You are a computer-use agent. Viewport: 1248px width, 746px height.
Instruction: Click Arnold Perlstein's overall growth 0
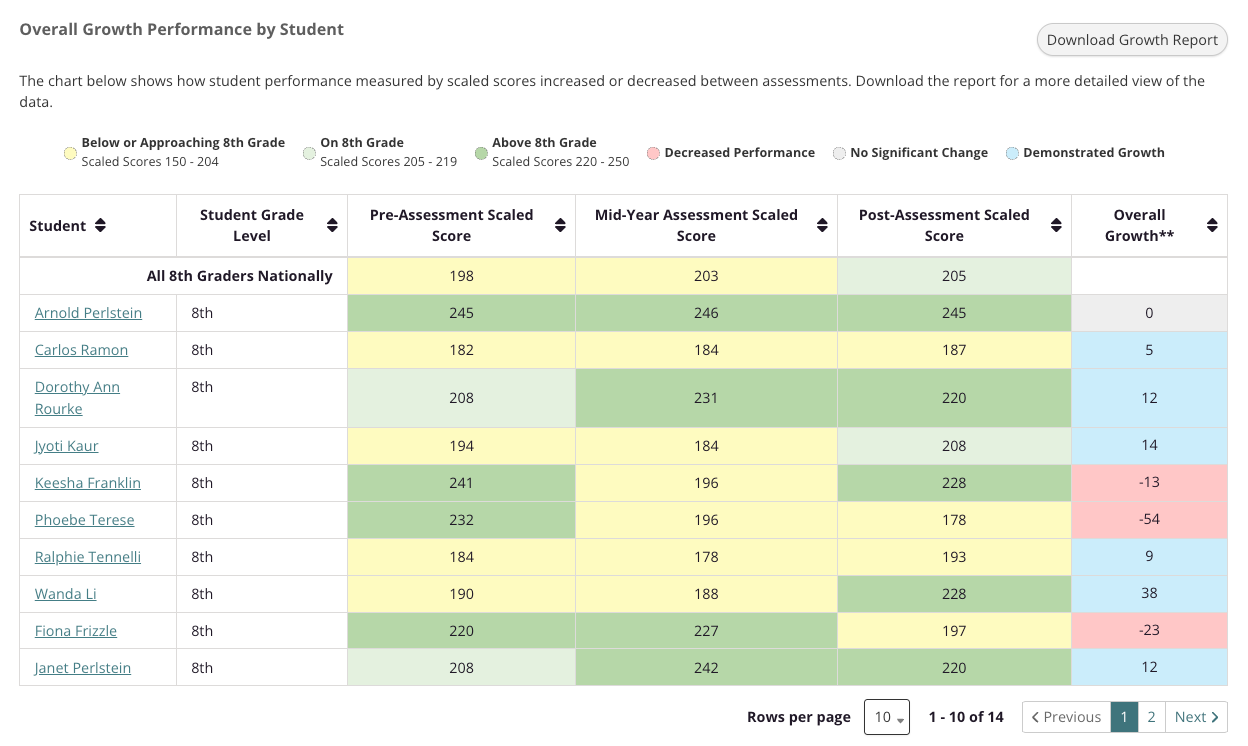coord(1149,313)
